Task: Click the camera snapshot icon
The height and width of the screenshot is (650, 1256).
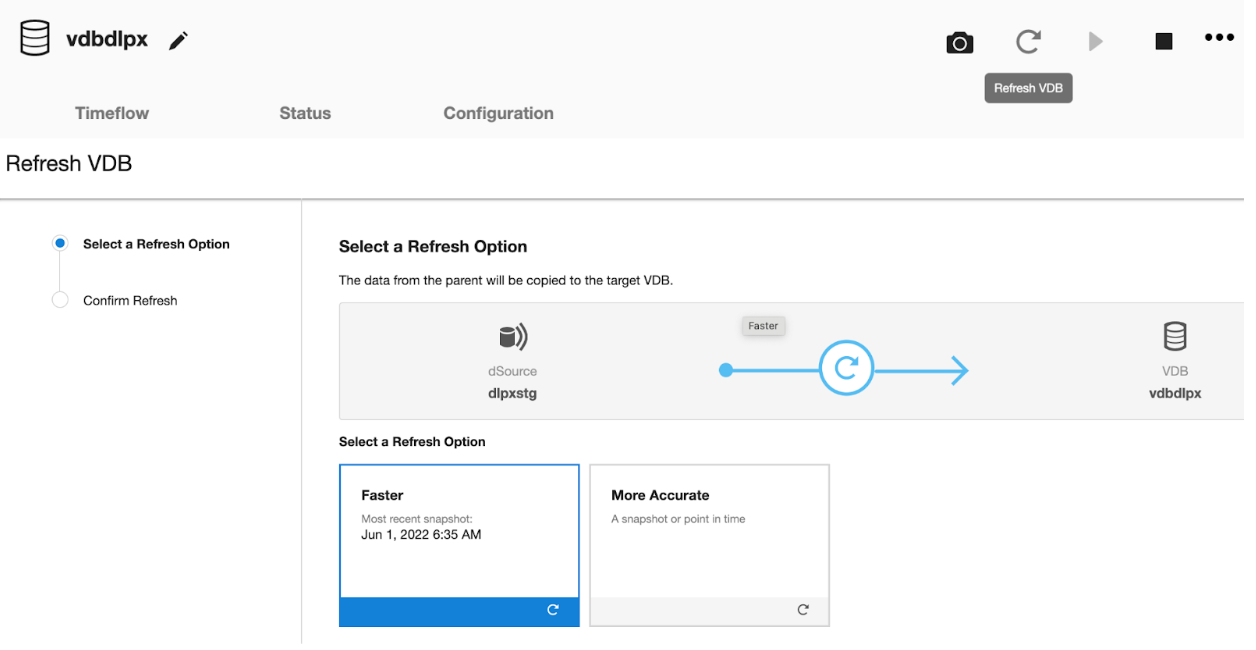Action: [959, 42]
